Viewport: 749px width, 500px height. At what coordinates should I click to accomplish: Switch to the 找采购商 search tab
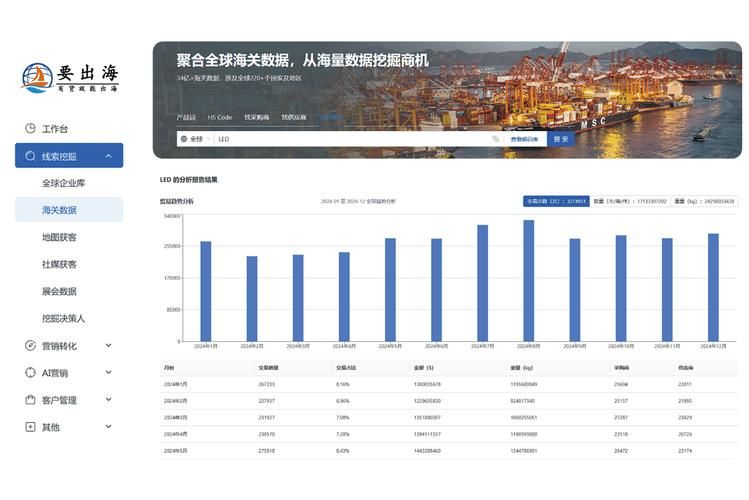(x=257, y=117)
